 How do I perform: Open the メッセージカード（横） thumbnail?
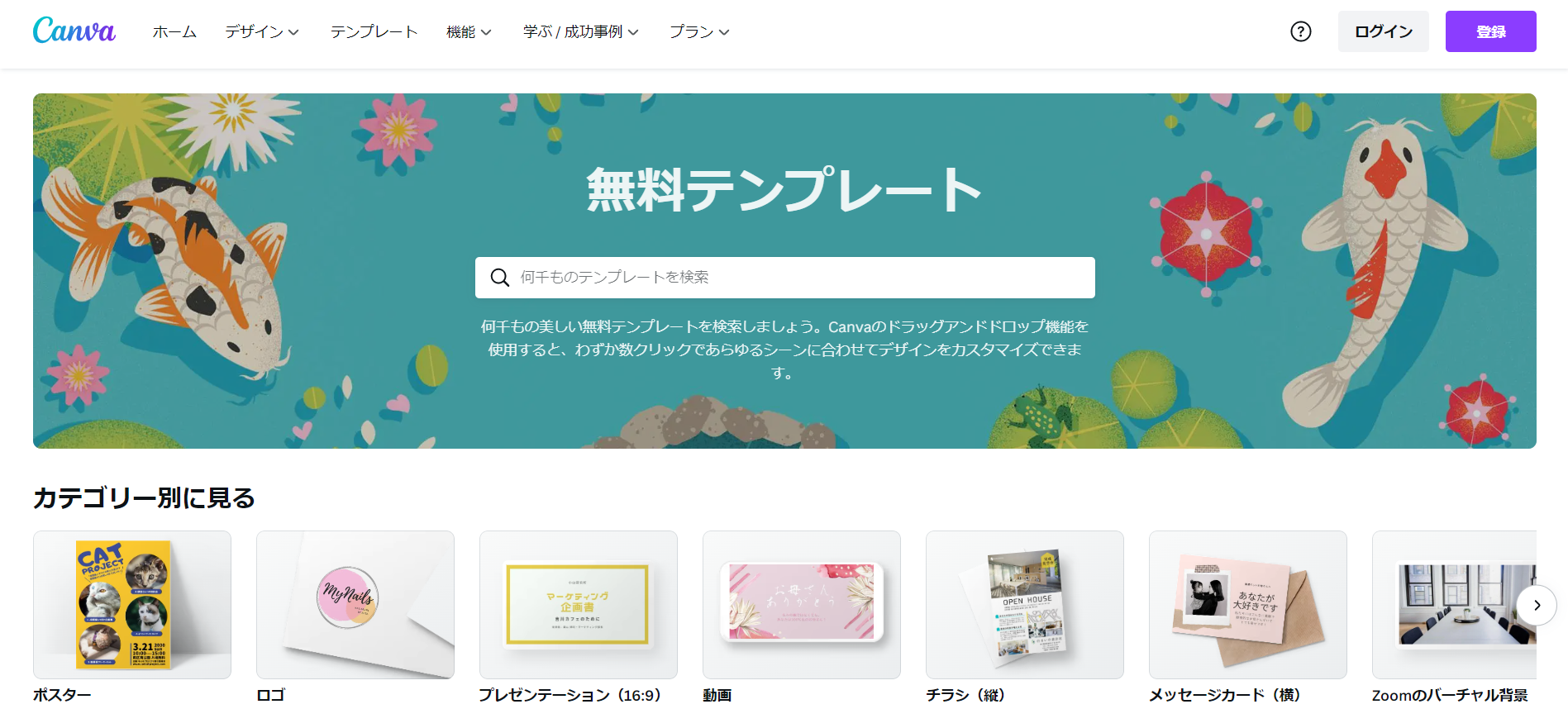point(1248,605)
